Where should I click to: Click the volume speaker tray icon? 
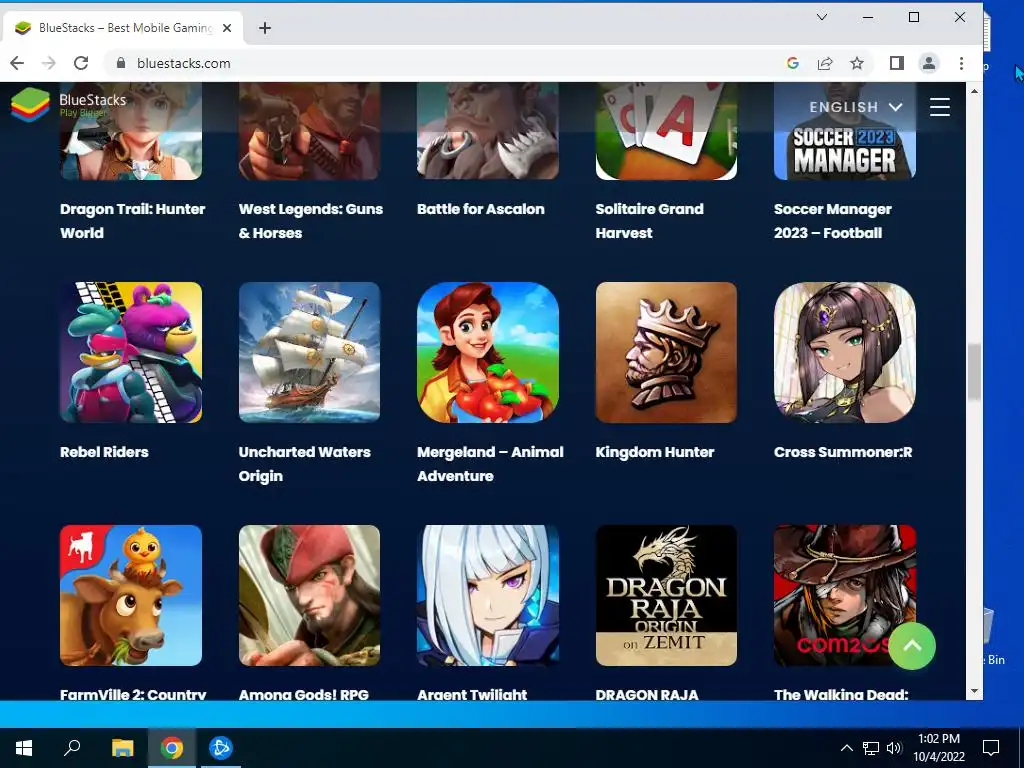coord(894,748)
